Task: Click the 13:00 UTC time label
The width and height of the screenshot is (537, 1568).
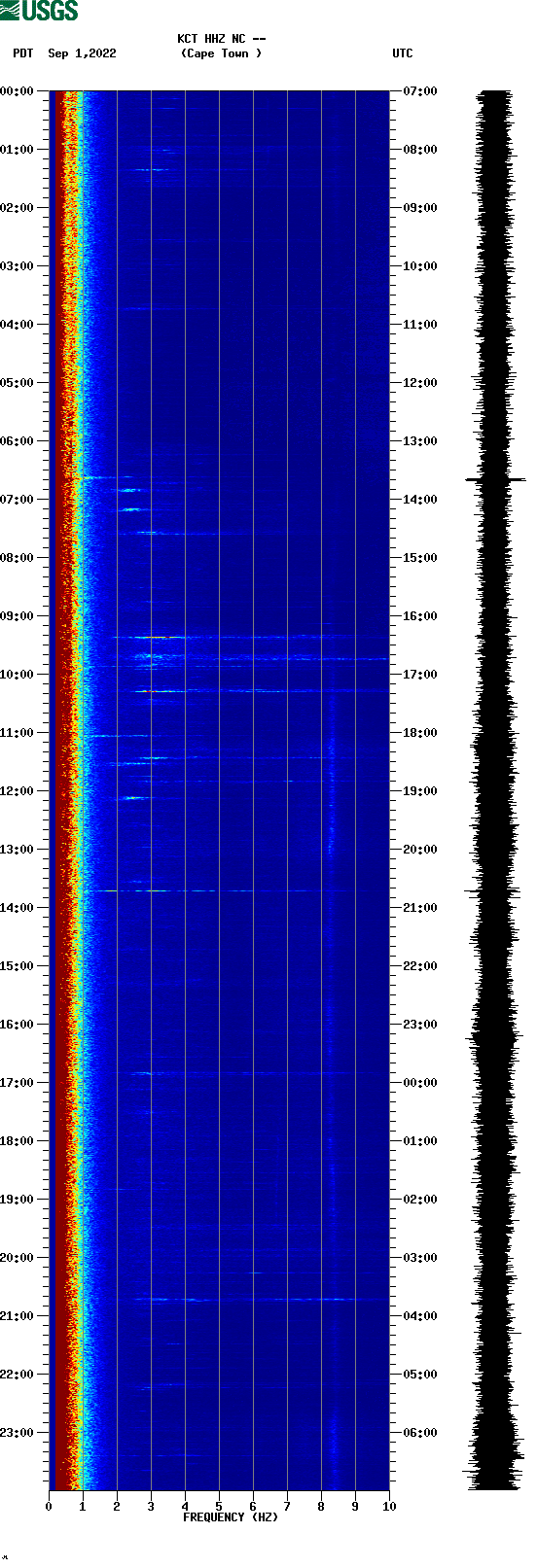Action: click(x=420, y=441)
